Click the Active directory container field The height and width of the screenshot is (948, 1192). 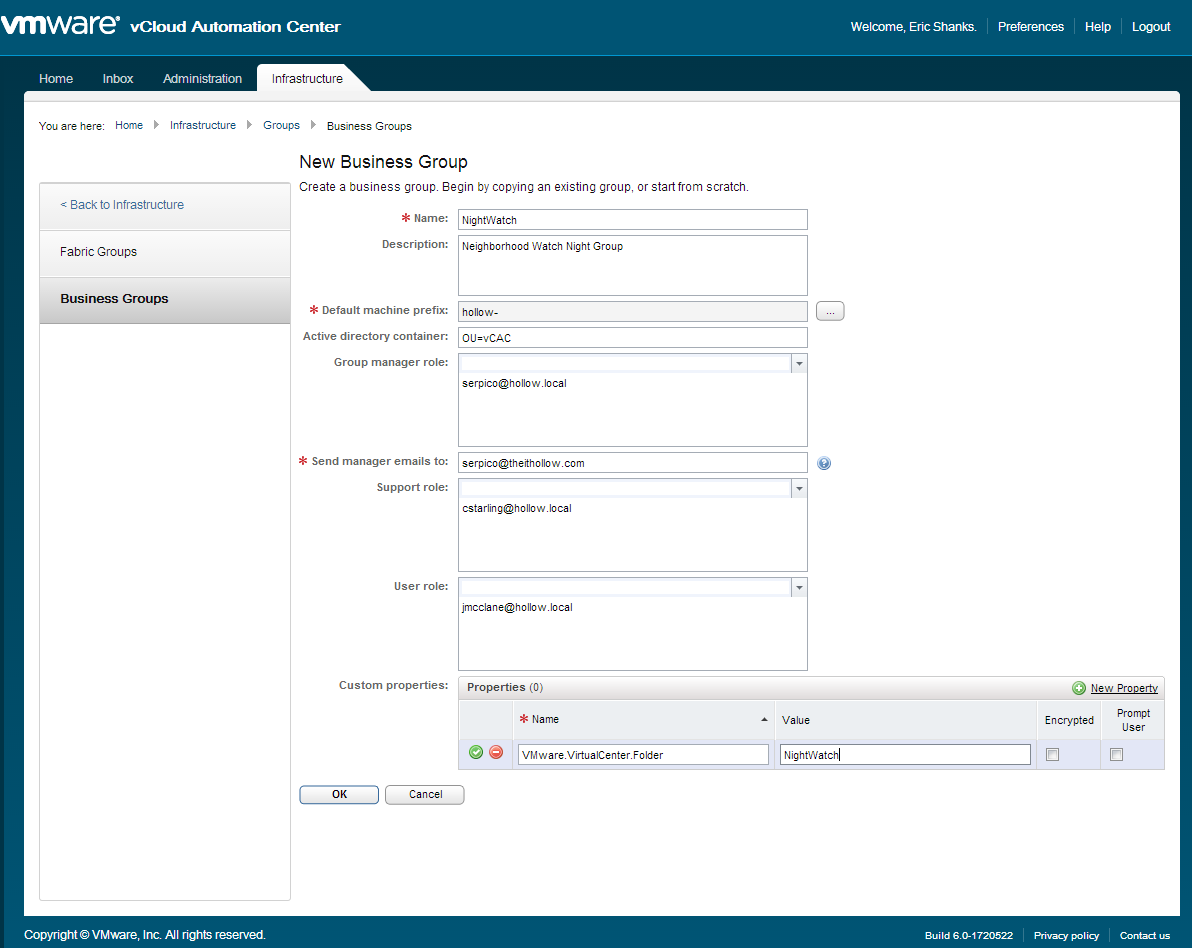[x=632, y=338]
